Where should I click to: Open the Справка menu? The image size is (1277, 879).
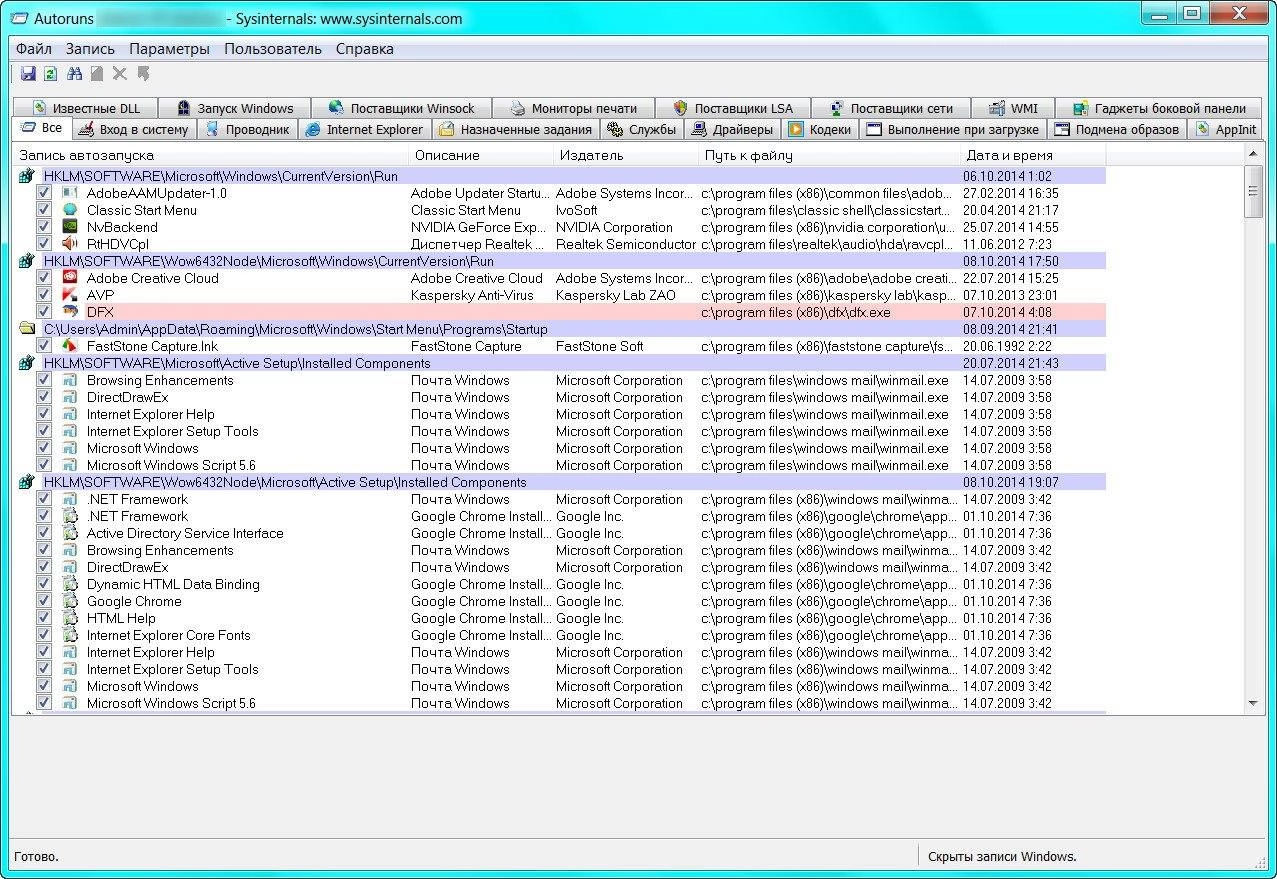(365, 49)
